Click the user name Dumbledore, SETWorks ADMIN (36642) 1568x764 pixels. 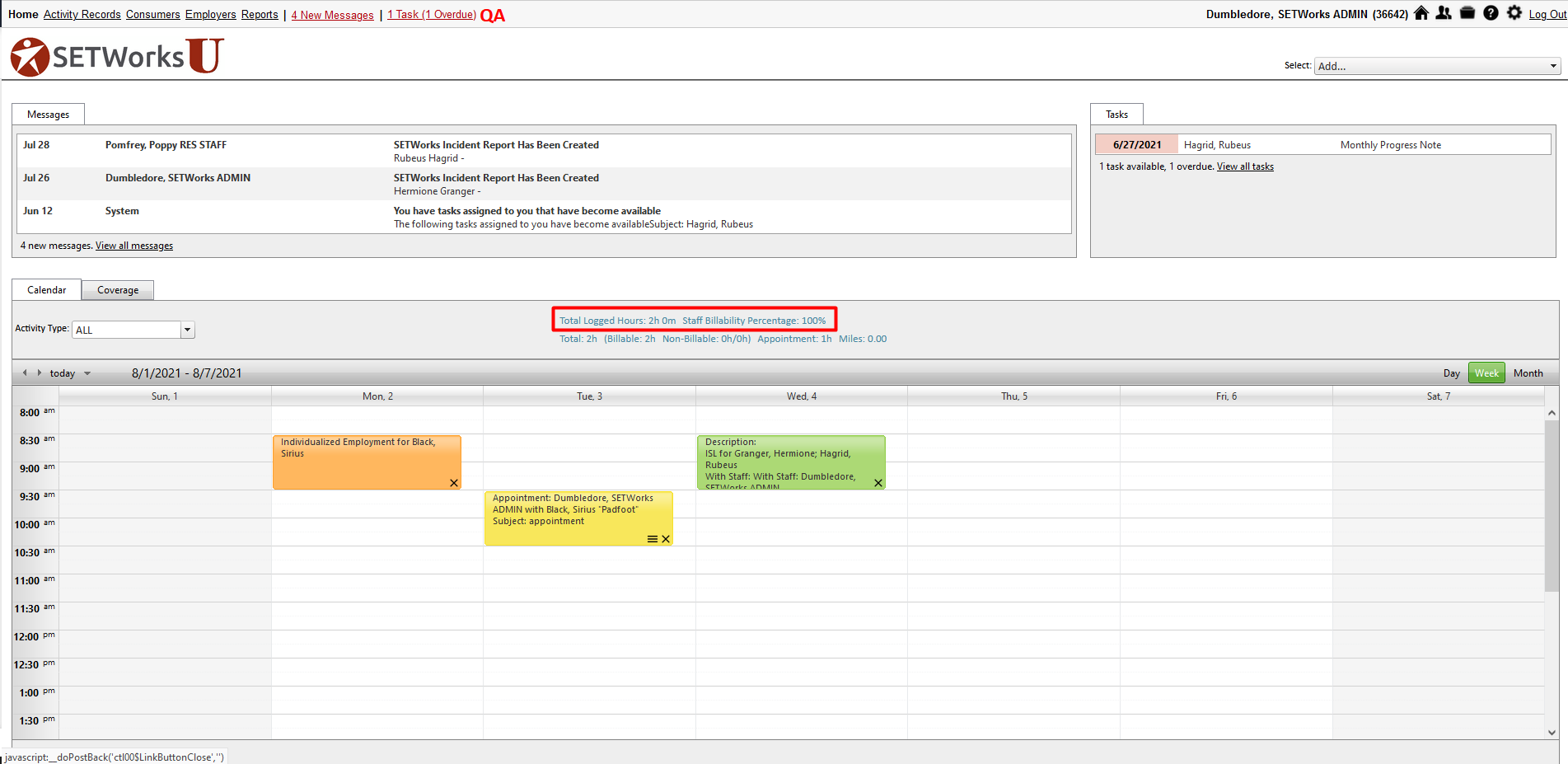1307,14
